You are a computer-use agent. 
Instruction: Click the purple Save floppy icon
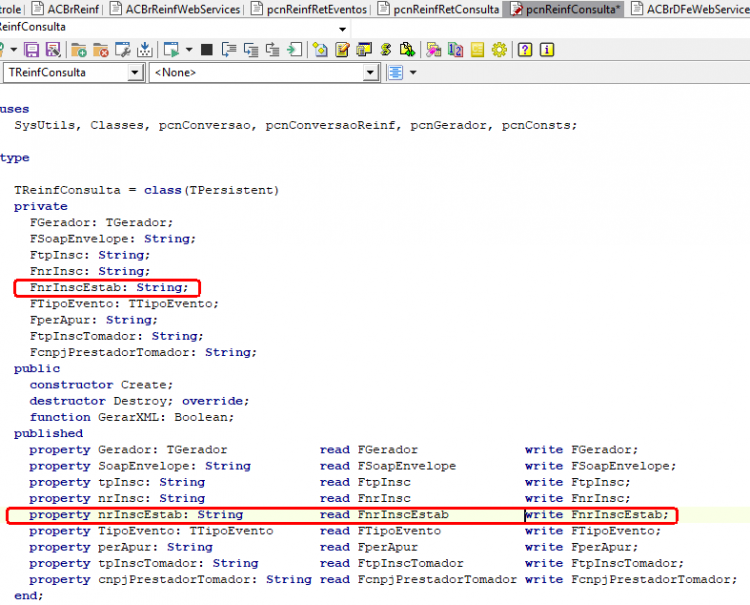(32, 50)
